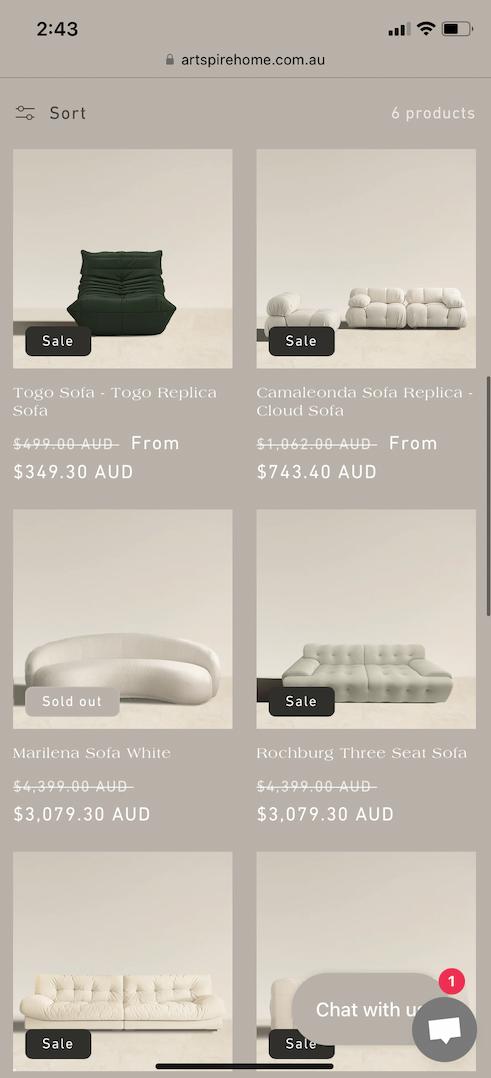Open the Togo Sofa - Togo Replica Sofa link
Image resolution: width=491 pixels, height=1078 pixels.
tap(115, 402)
